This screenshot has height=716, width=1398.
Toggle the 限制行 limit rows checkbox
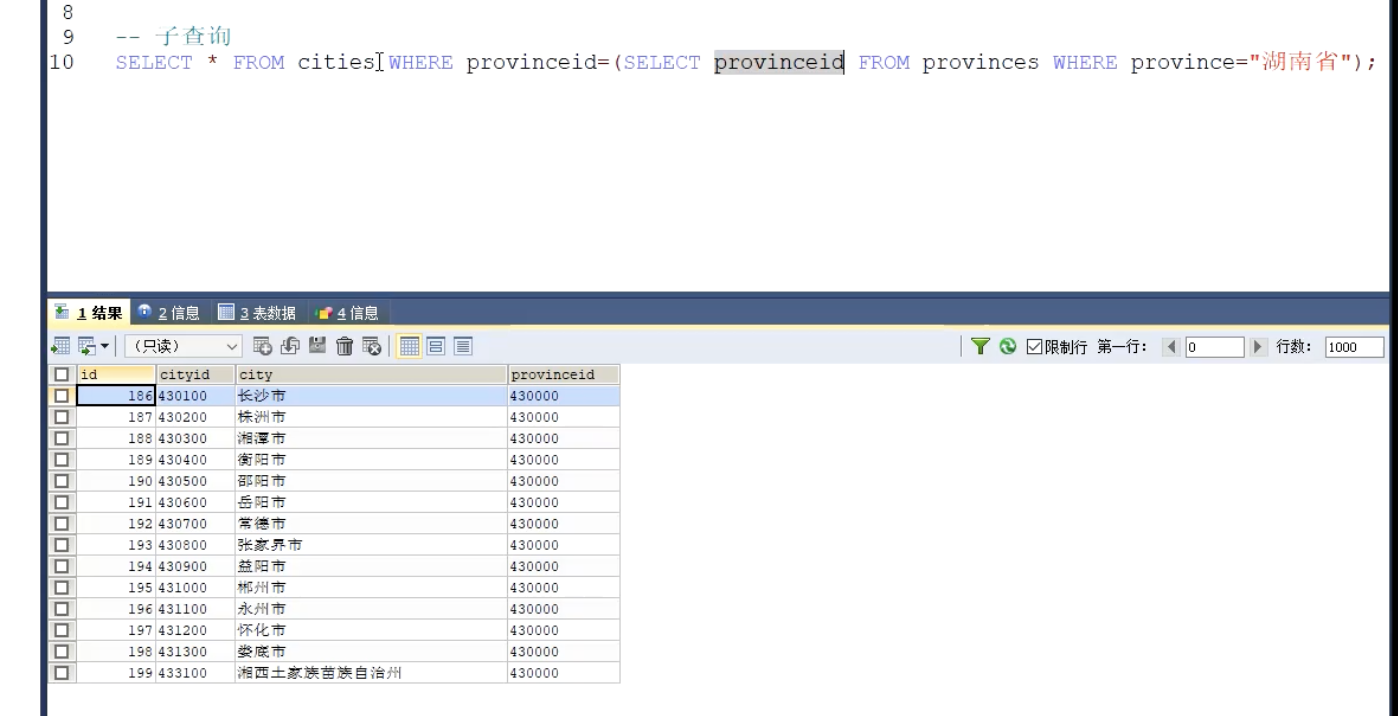click(x=1036, y=347)
